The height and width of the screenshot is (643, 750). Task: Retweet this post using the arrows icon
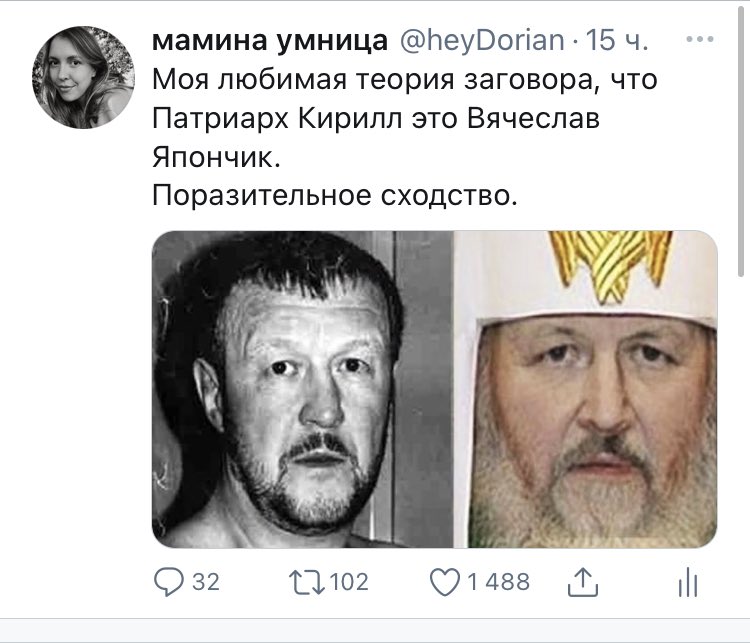tap(307, 582)
